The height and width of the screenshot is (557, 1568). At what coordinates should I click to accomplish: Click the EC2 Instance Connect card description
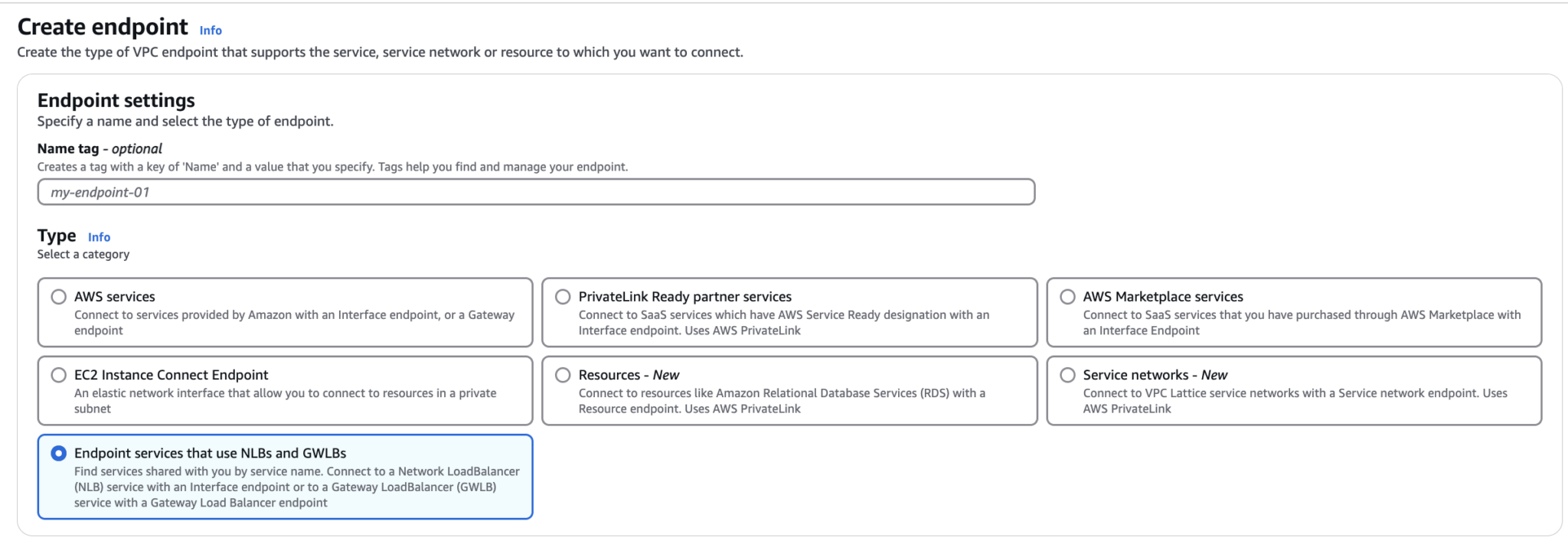[285, 401]
